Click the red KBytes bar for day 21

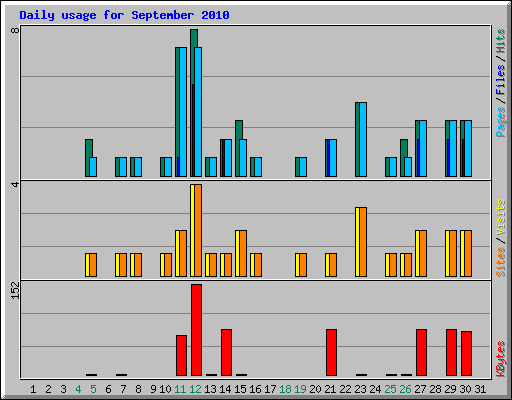pyautogui.click(x=331, y=353)
